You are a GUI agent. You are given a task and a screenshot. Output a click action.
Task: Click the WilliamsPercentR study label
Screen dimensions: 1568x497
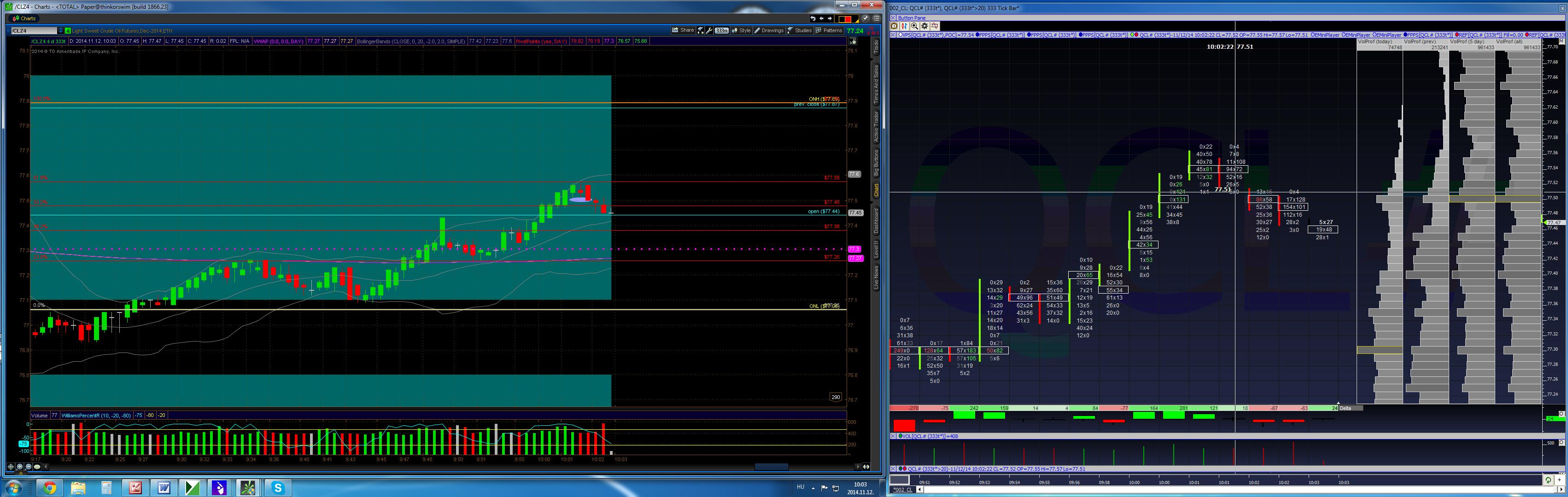[x=97, y=416]
